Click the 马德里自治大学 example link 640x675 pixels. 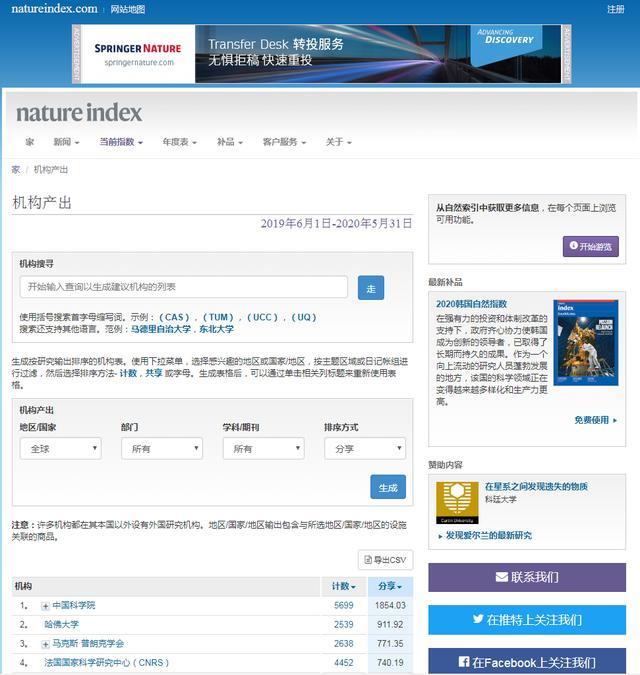coord(161,329)
